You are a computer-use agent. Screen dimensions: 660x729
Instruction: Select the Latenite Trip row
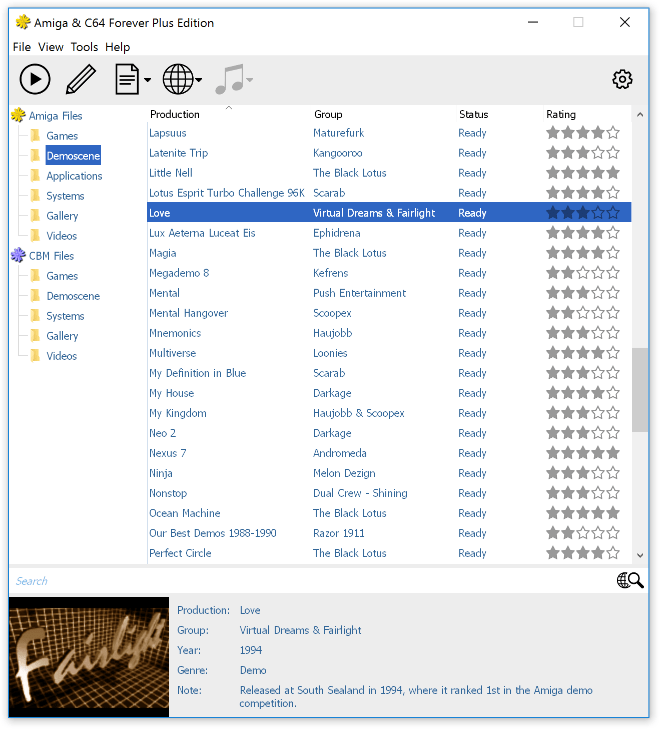pos(389,153)
